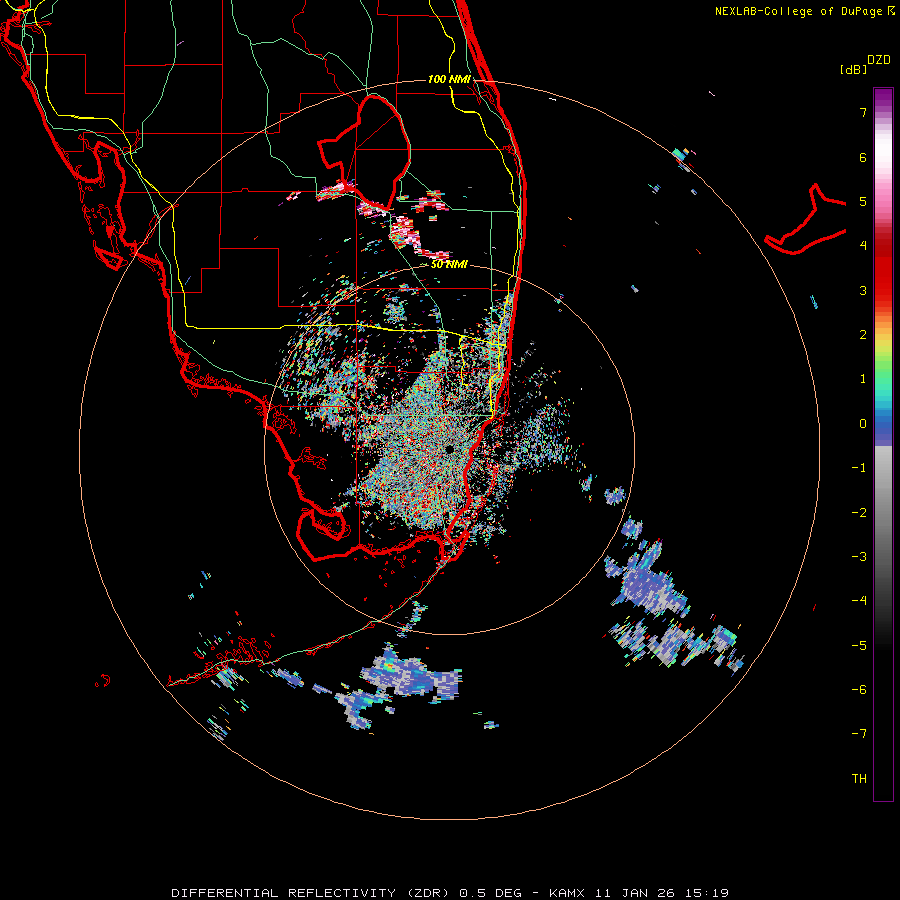Click the DZD product label above the scale
This screenshot has width=900, height=900.
coord(879,60)
